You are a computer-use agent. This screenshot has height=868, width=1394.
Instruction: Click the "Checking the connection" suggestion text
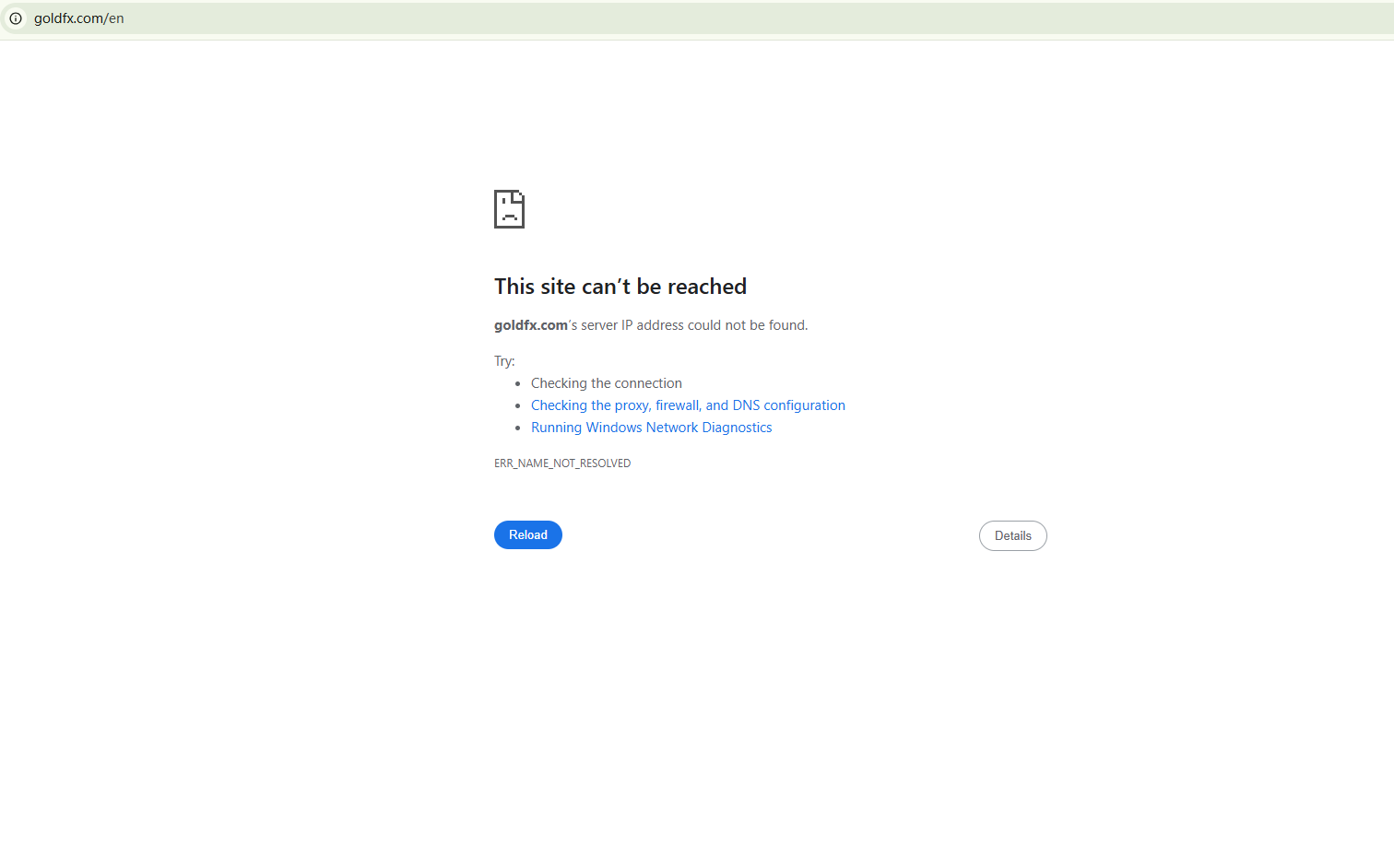pyautogui.click(x=607, y=383)
